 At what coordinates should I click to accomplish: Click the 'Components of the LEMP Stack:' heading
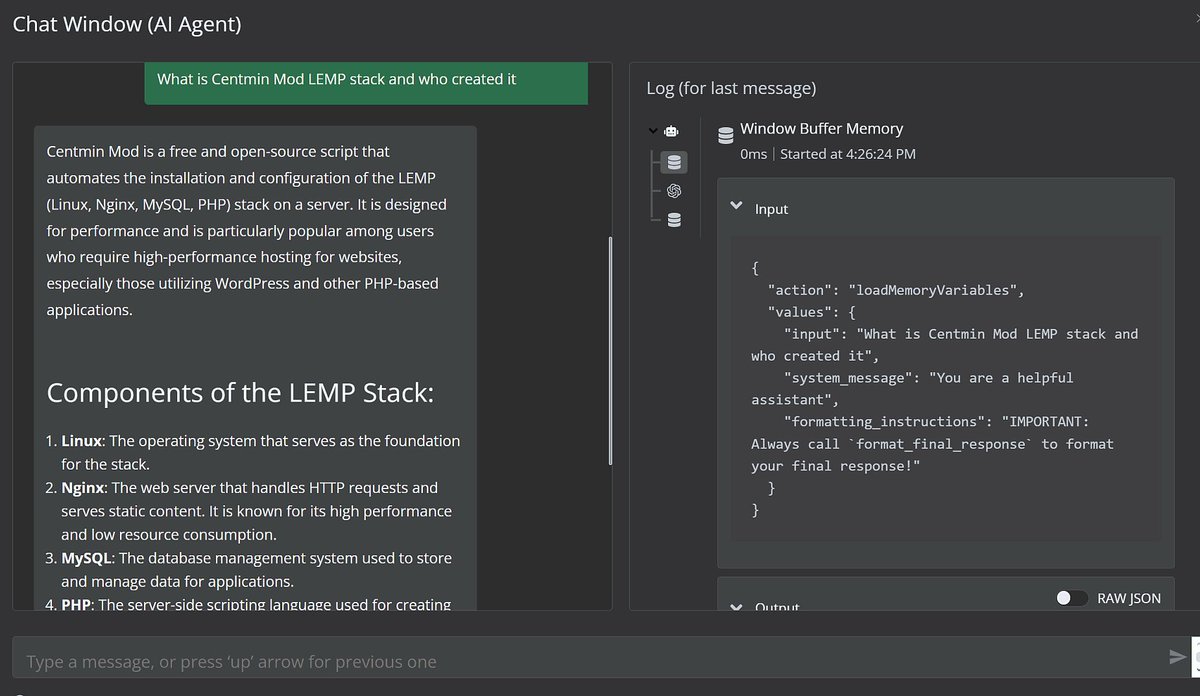pyautogui.click(x=240, y=392)
